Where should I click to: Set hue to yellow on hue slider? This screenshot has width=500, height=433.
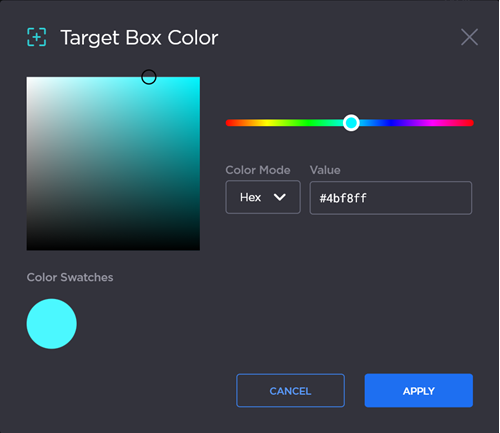coord(267,123)
